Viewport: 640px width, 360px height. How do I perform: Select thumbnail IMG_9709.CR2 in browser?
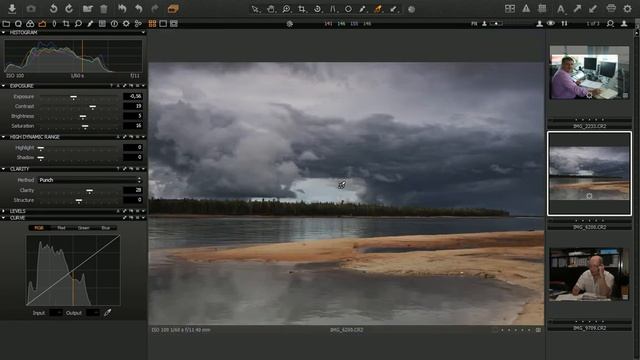(589, 274)
